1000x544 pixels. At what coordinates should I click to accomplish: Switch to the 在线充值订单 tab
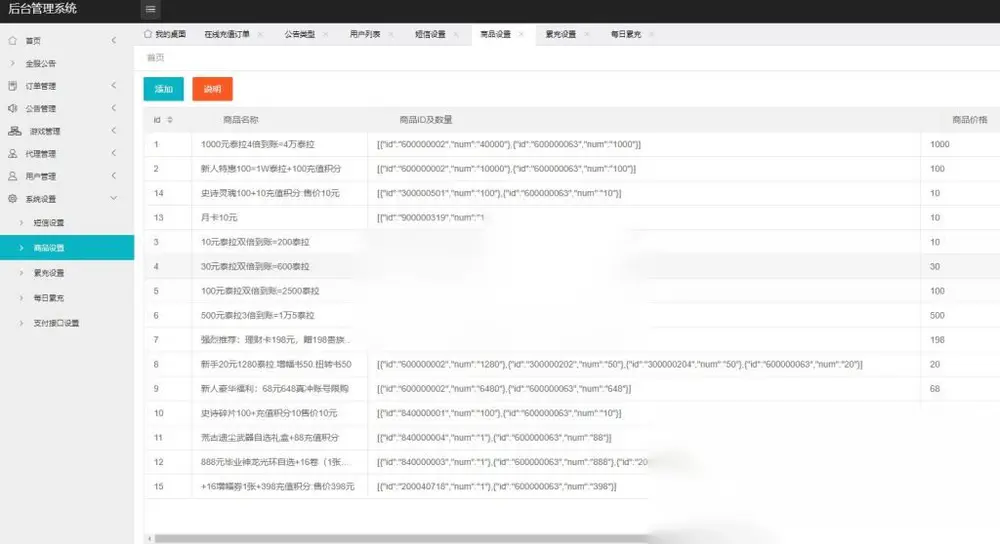point(227,34)
